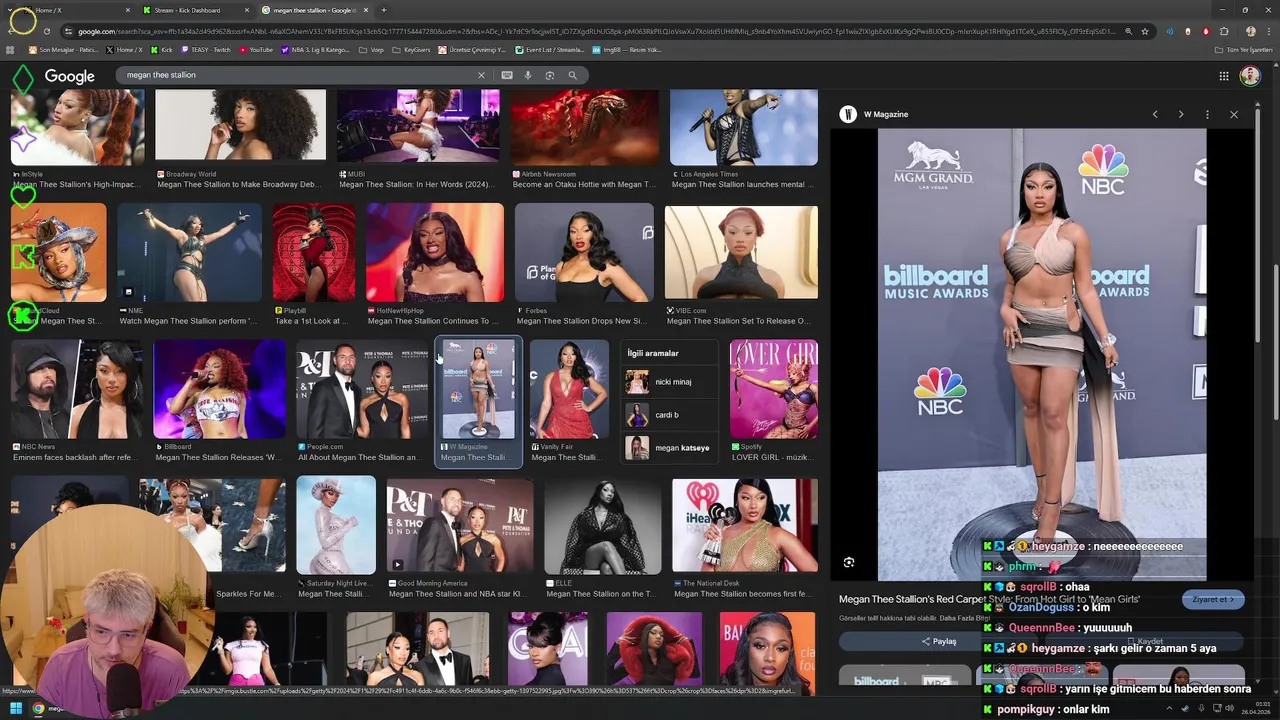This screenshot has width=1280, height=720.
Task: Open the Chrome apps shortcut in bookmarks bar
Action: pyautogui.click(x=11, y=49)
